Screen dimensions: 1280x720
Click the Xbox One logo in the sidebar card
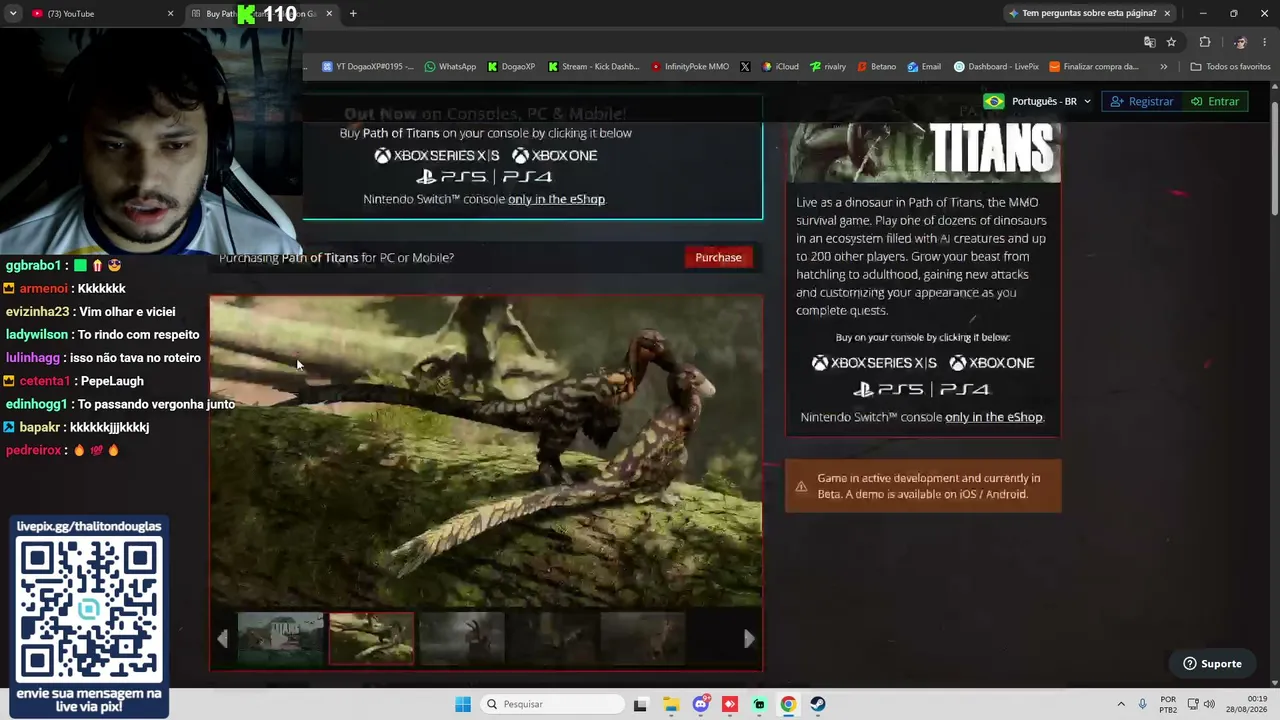992,363
